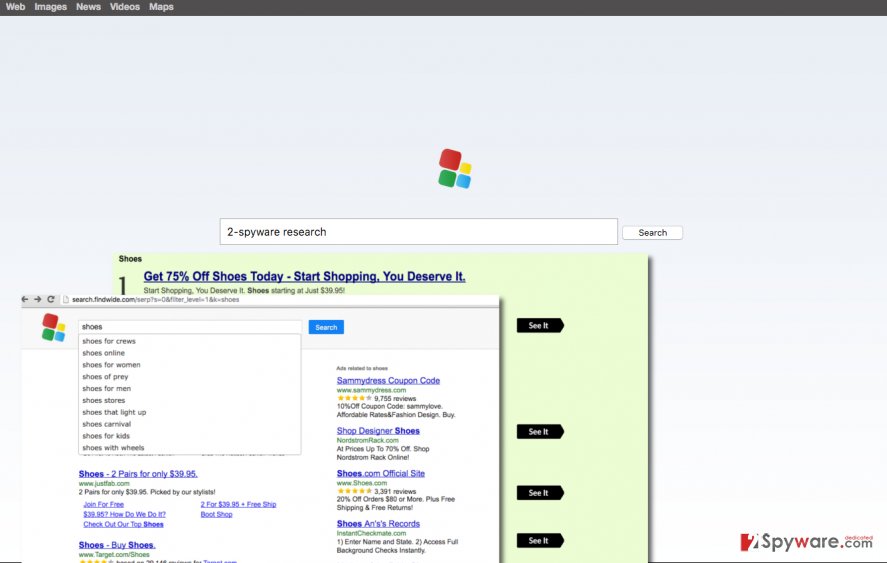Open the Web tab in top bar
This screenshot has width=887, height=563.
(x=15, y=7)
